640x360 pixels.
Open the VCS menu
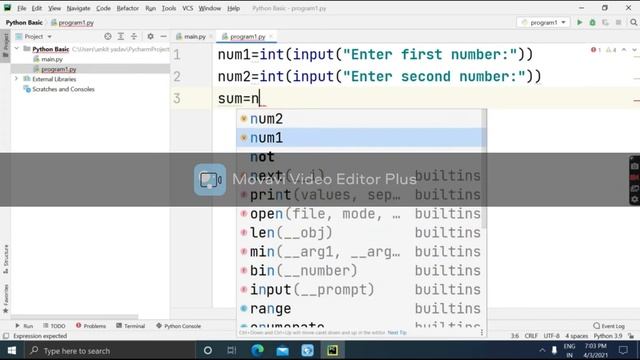point(187,8)
